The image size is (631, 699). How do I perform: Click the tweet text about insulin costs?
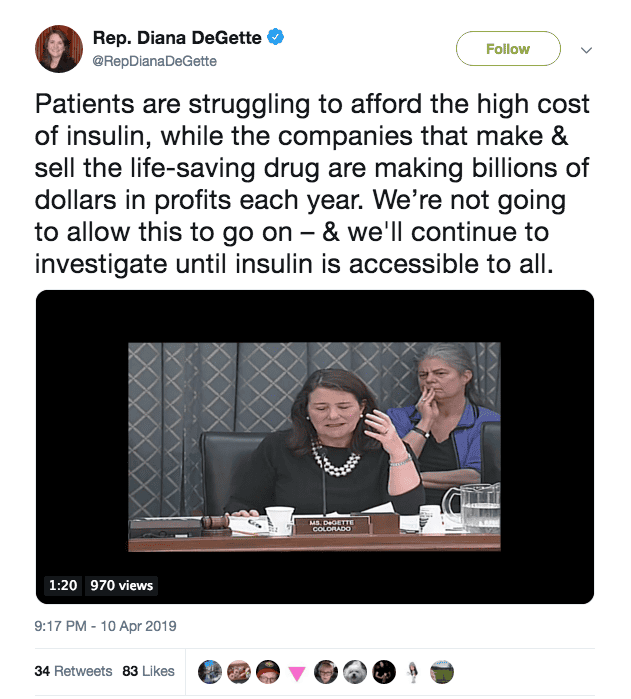[312, 186]
